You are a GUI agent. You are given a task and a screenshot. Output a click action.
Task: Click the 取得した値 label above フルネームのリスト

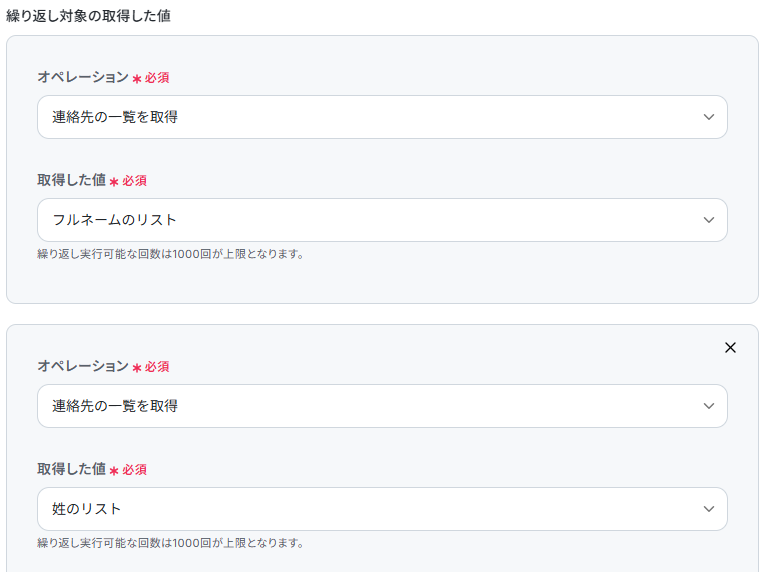point(72,180)
